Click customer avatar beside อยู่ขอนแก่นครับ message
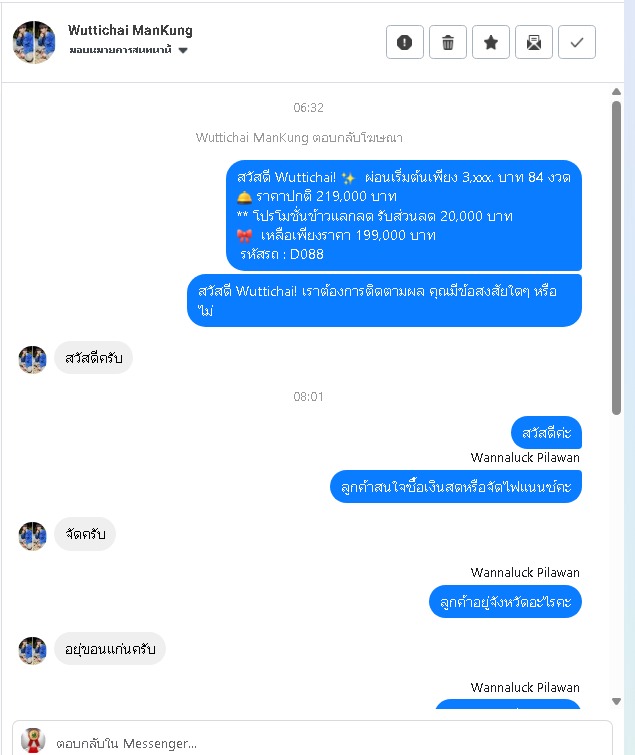This screenshot has height=755, width=635. [x=33, y=651]
